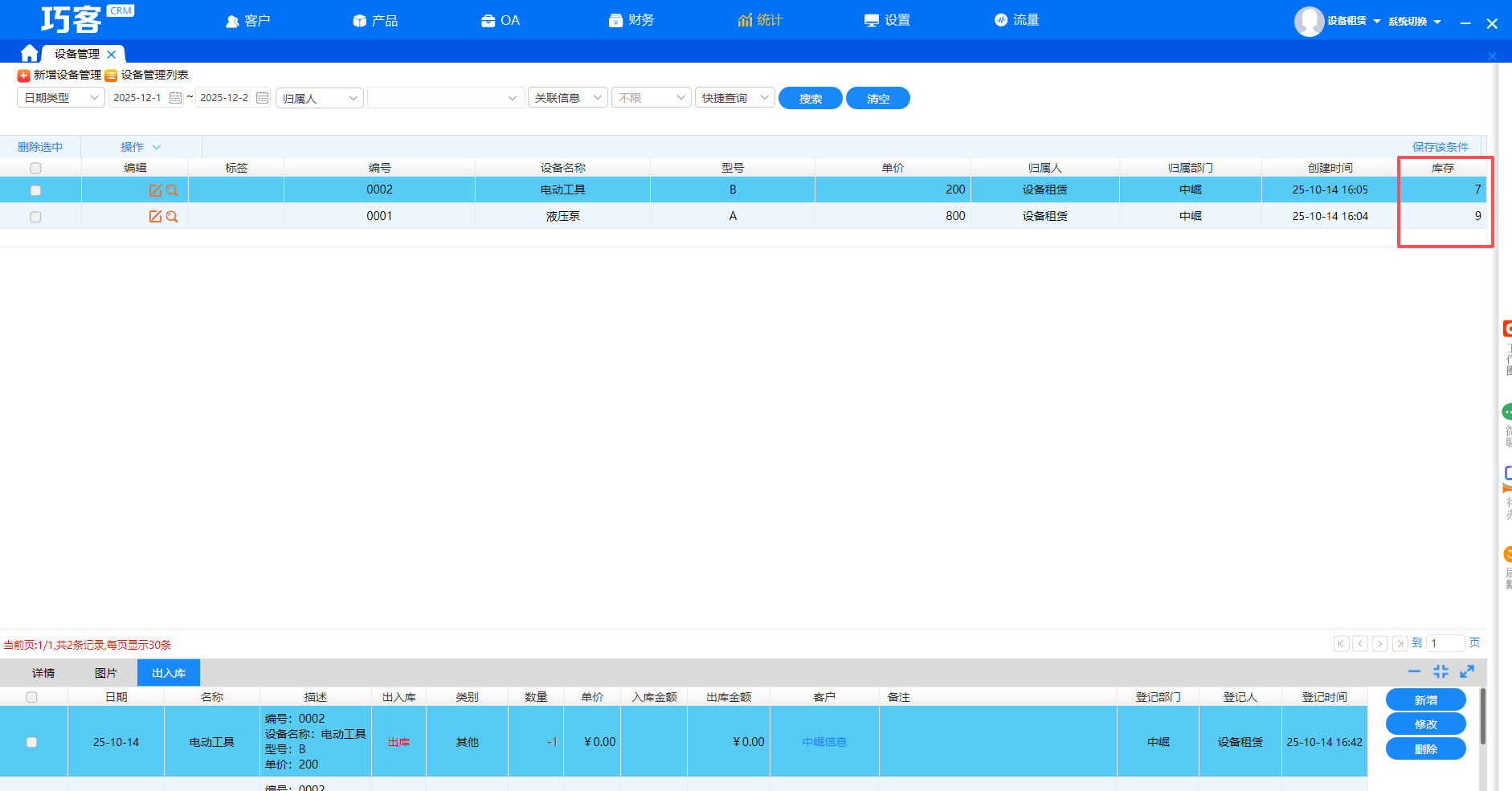1512x791 pixels.
Task: Expand the 日期类型 dropdown
Action: pyautogui.click(x=61, y=98)
